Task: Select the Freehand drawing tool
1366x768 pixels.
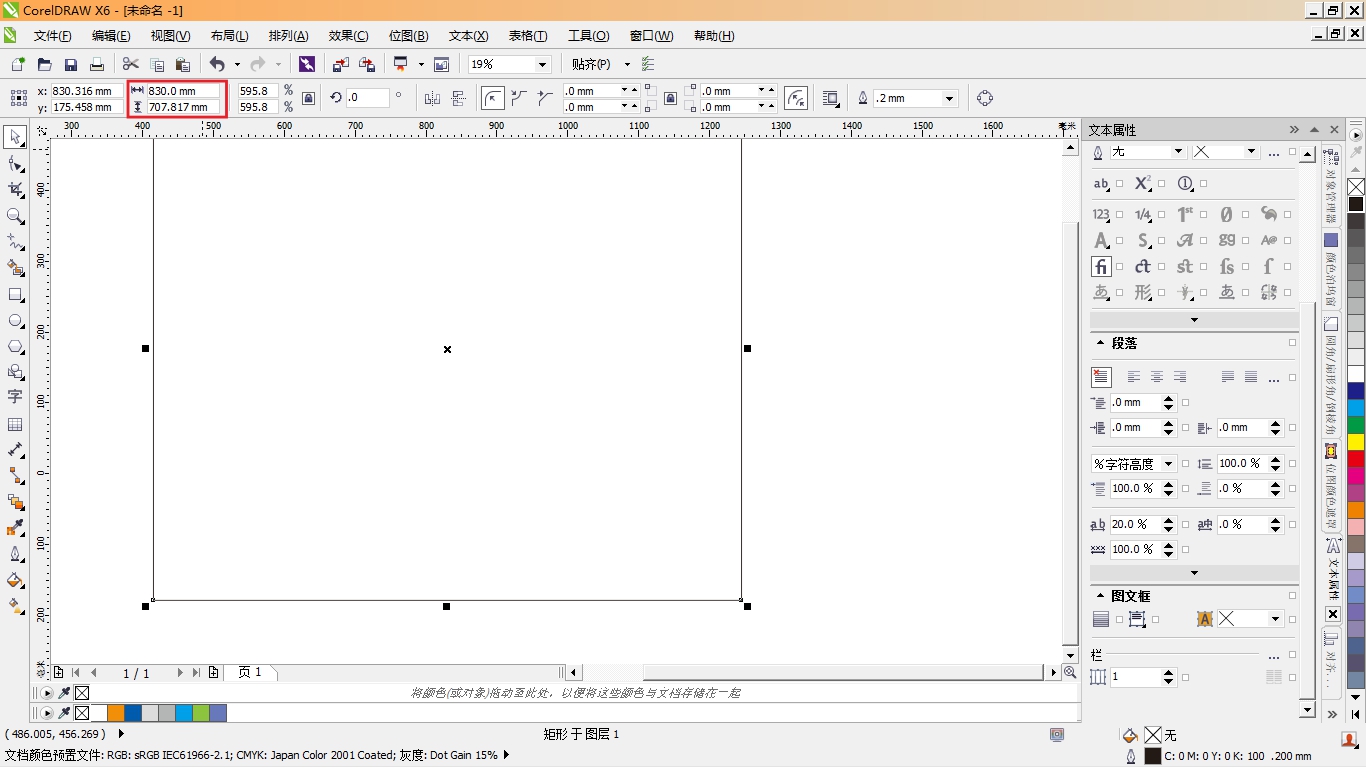Action: tap(15, 241)
